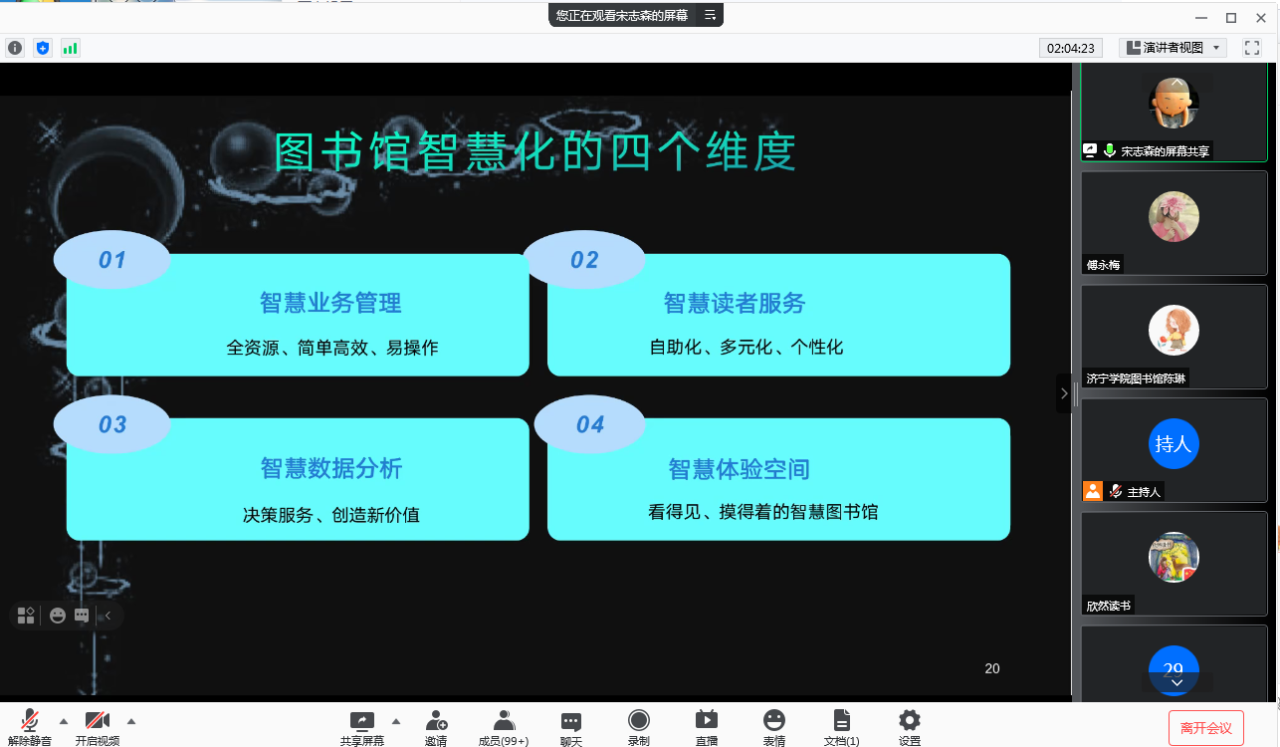Click the meeting info icon at top left
Viewport: 1280px width, 747px height.
(15, 48)
